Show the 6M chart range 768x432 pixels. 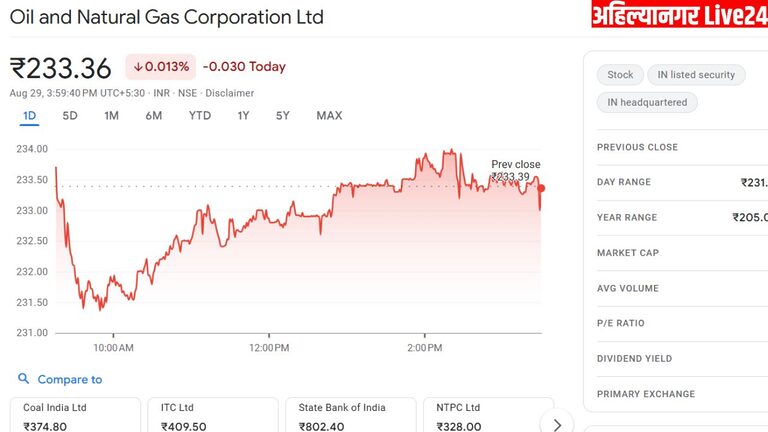click(x=153, y=116)
